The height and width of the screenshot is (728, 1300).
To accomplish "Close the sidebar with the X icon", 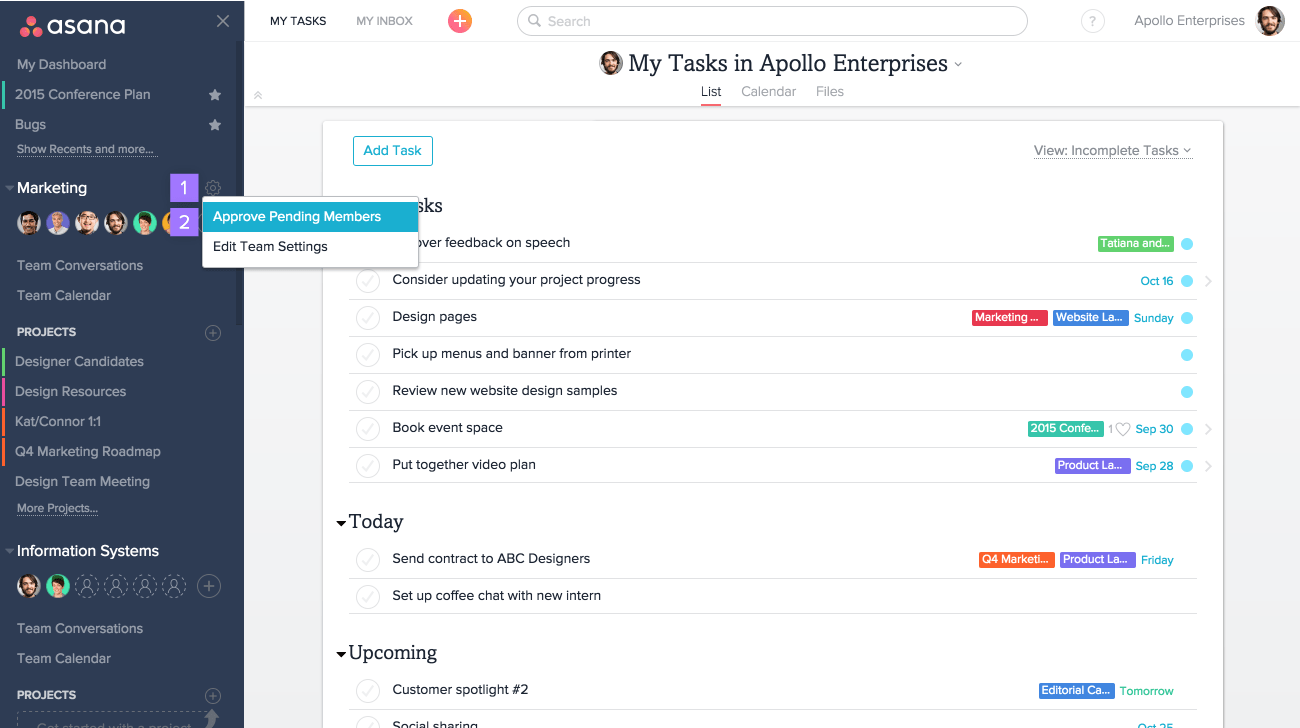I will (x=223, y=21).
